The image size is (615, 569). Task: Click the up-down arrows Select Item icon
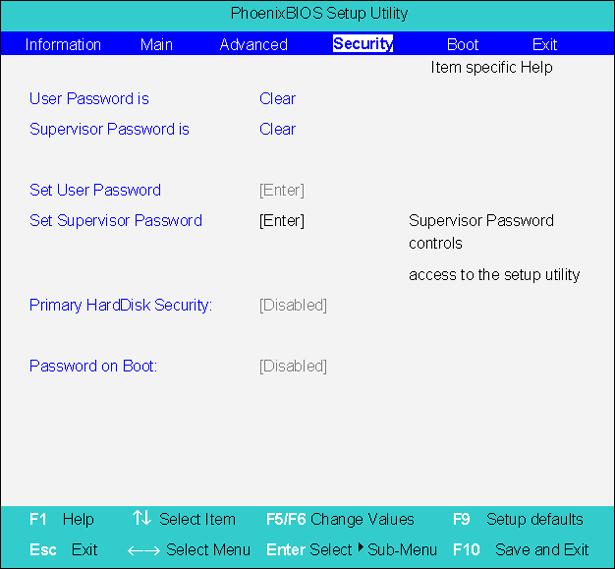pyautogui.click(x=142, y=518)
